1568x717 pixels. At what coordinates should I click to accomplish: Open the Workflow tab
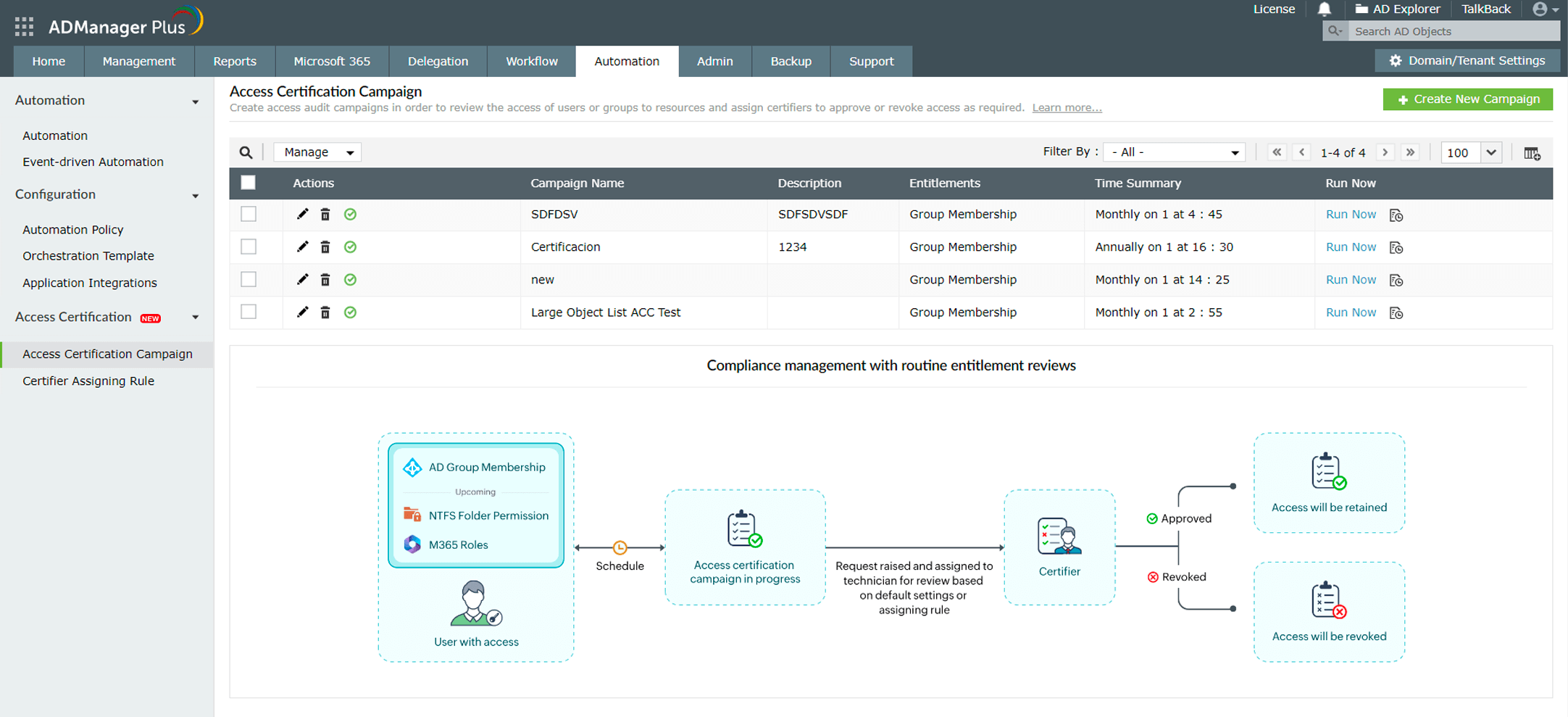pos(531,62)
